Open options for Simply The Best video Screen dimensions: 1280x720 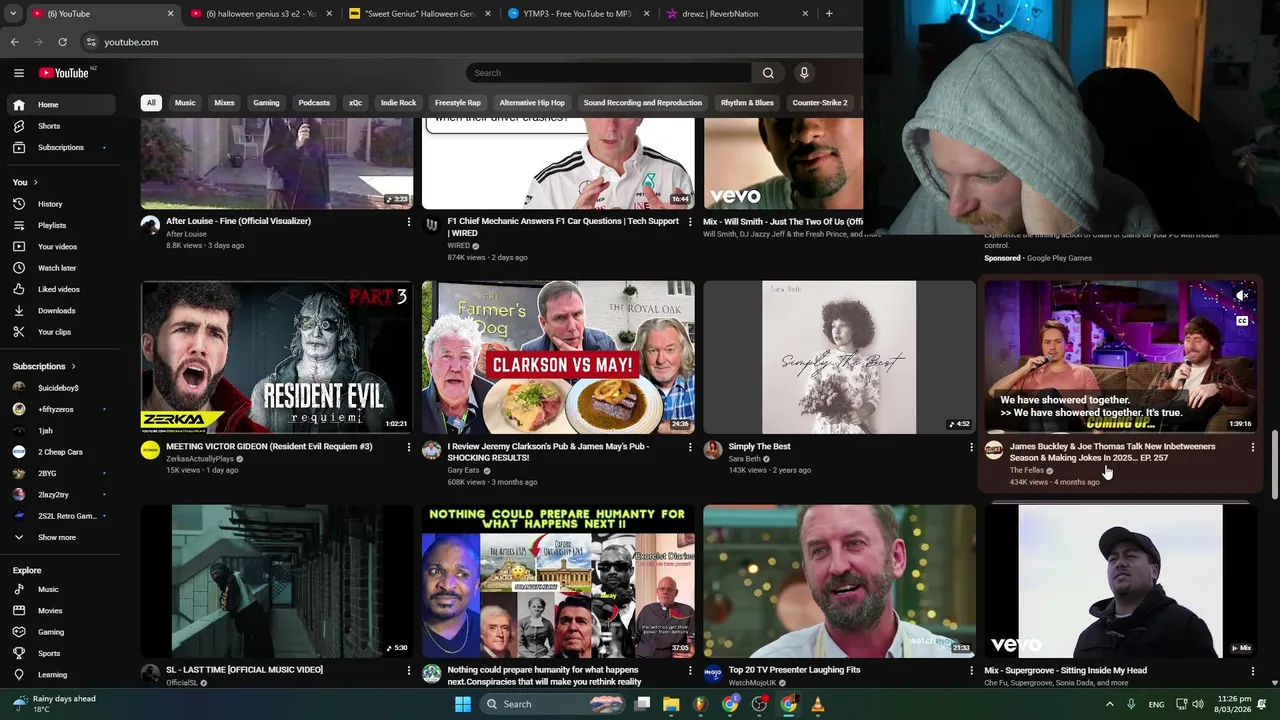click(x=970, y=447)
